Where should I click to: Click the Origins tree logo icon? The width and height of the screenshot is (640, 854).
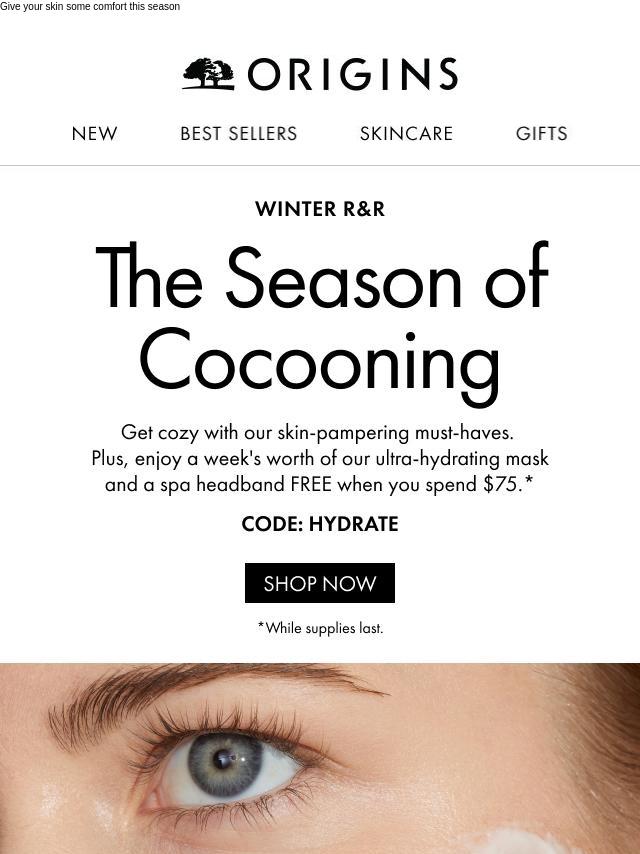tap(209, 74)
